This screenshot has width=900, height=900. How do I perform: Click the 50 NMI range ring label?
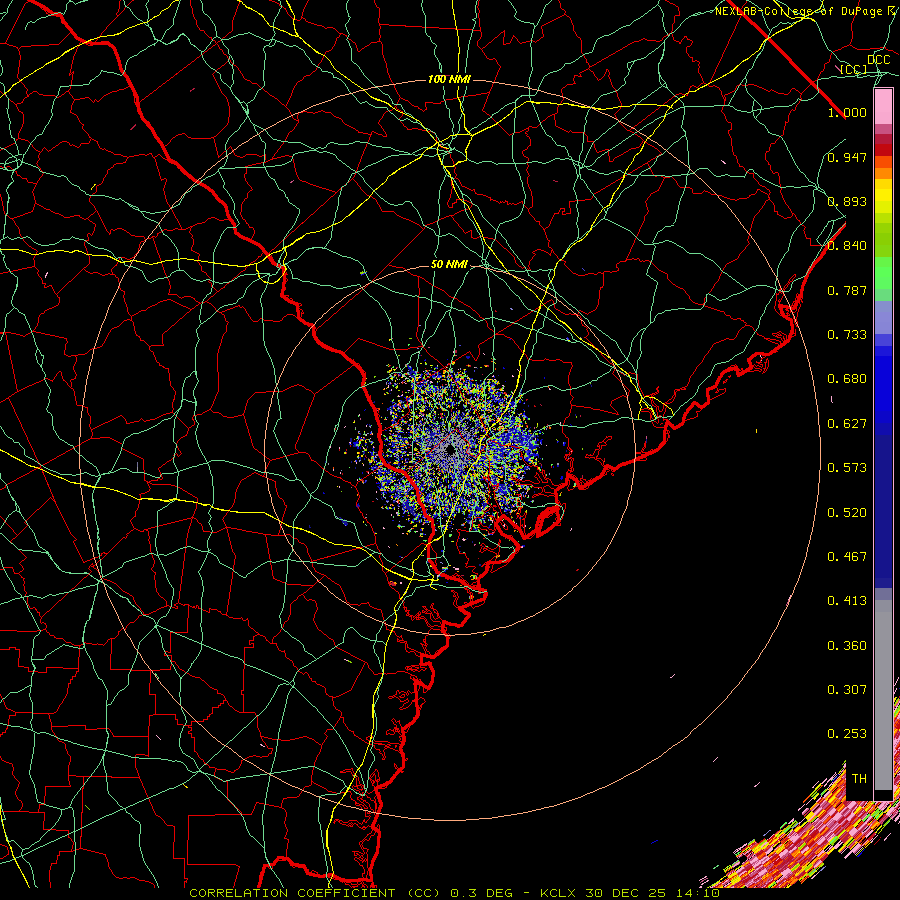449,264
